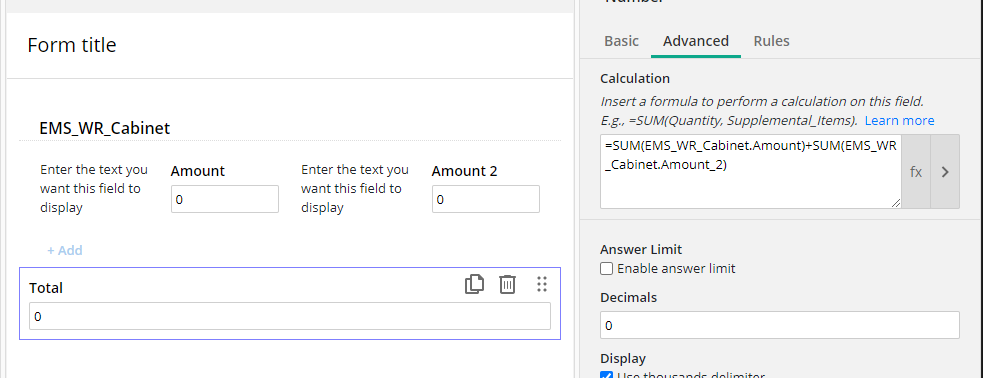Select the EMS_WR_Cabinet section header
This screenshot has height=378, width=983.
pos(105,129)
